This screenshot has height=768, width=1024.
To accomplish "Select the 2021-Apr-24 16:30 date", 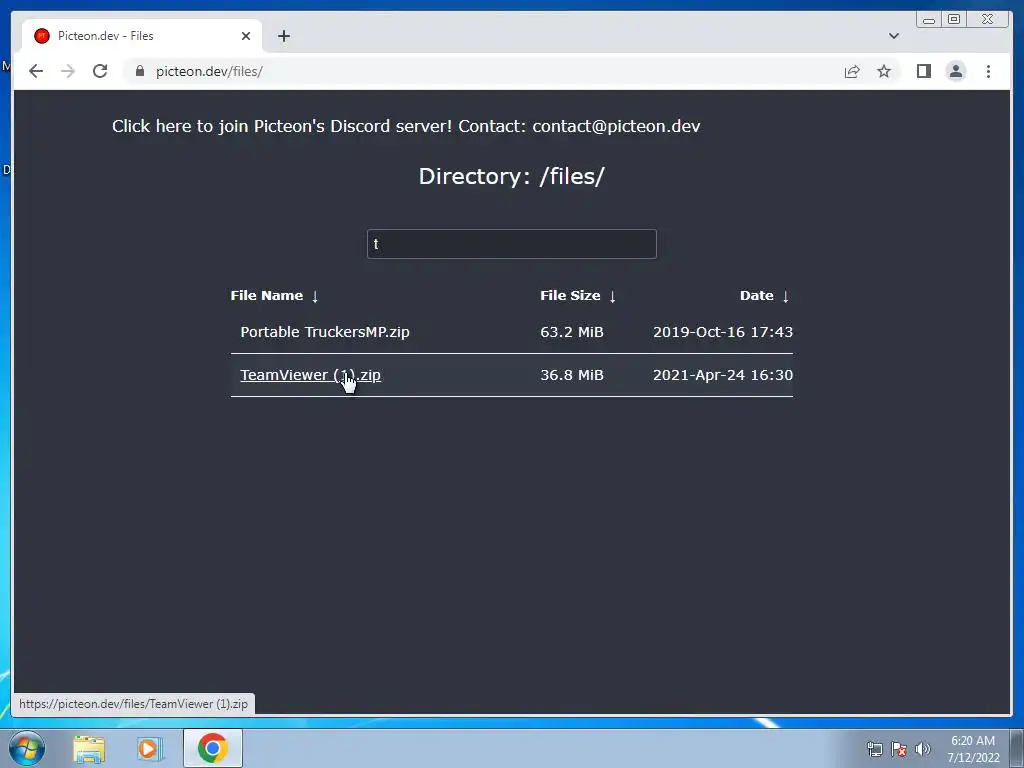I will [723, 375].
